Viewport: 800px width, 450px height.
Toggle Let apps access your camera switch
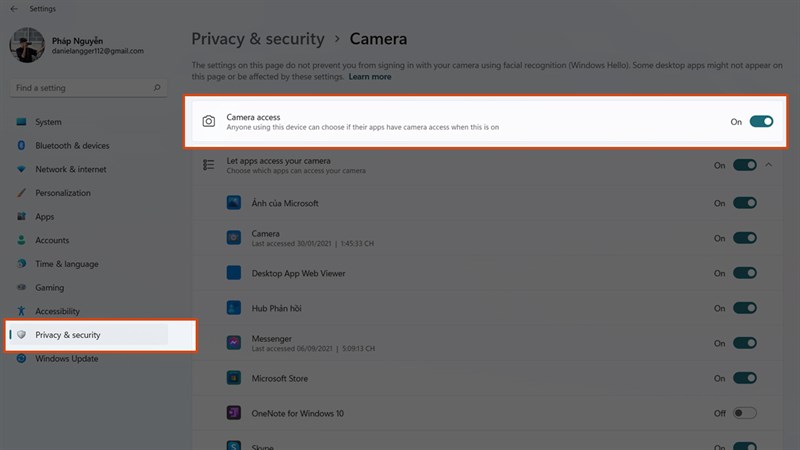point(744,165)
